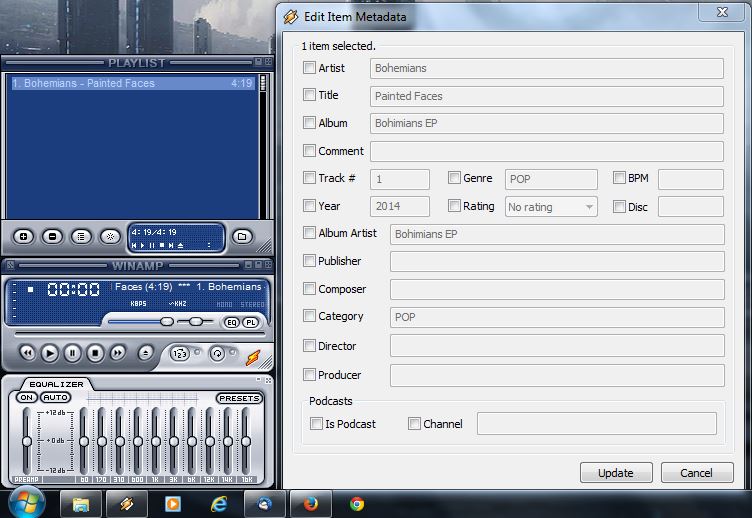Enable the Title checkbox

pos(309,94)
